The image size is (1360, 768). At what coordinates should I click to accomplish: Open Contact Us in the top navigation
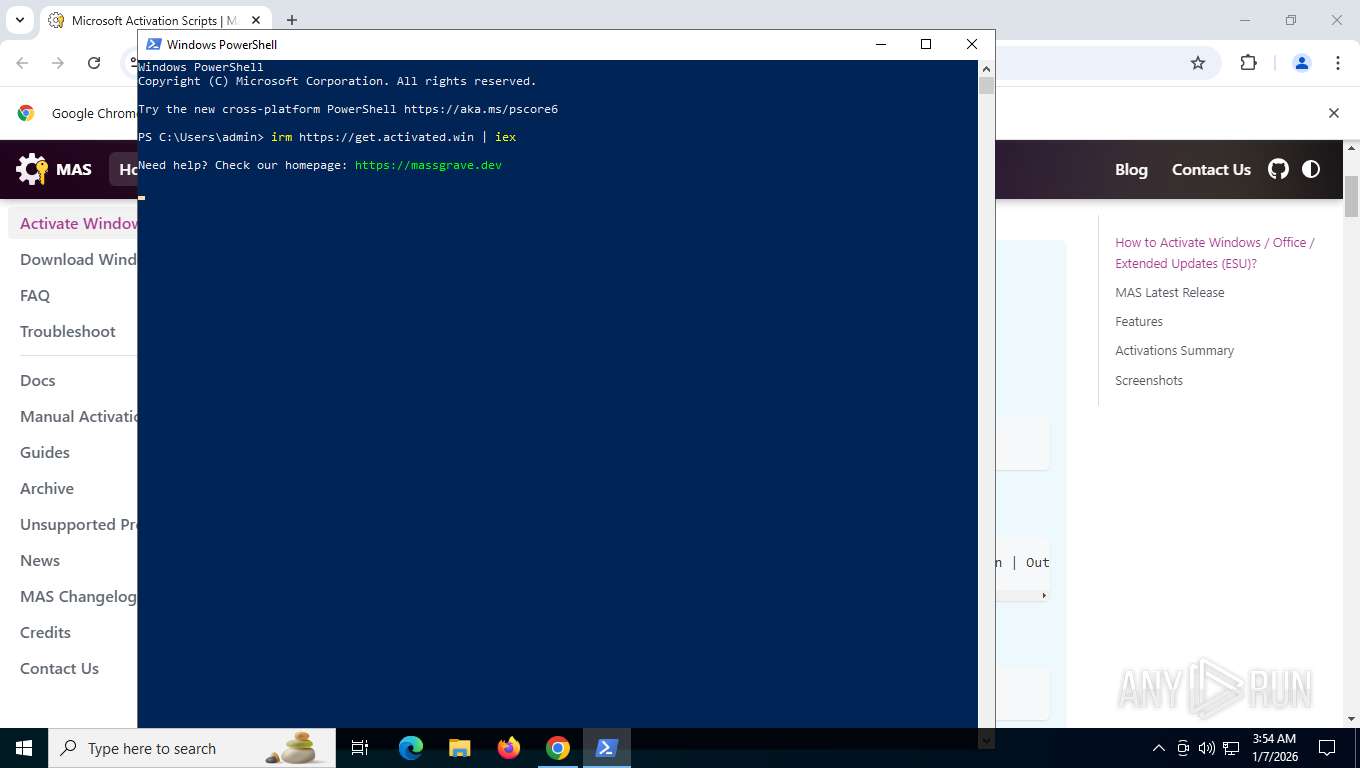[1211, 169]
